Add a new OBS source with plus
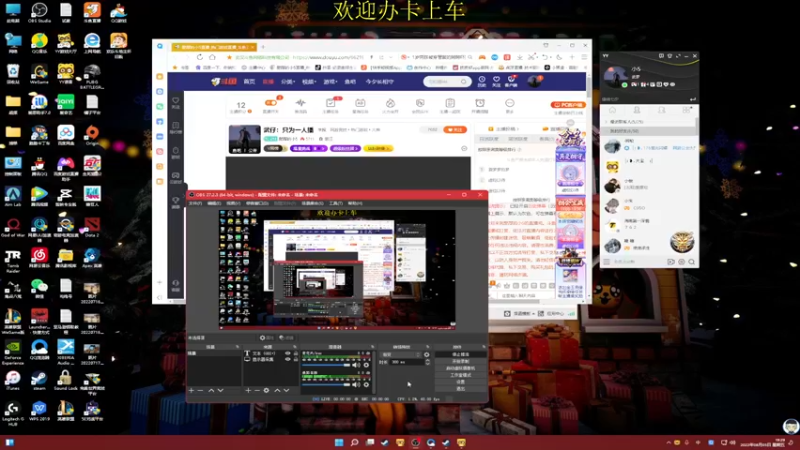This screenshot has width=800, height=450. tap(248, 390)
